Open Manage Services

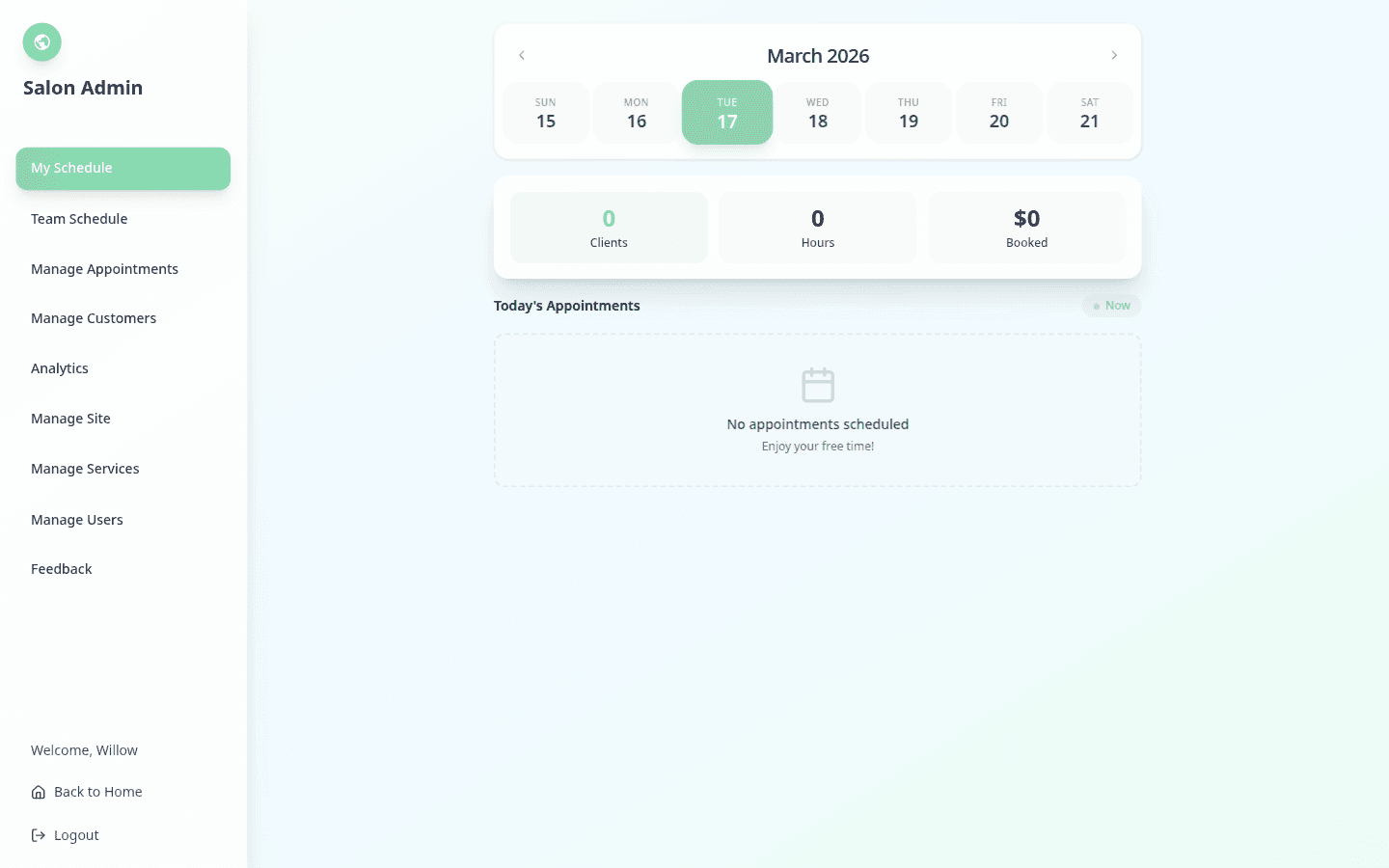click(x=85, y=469)
